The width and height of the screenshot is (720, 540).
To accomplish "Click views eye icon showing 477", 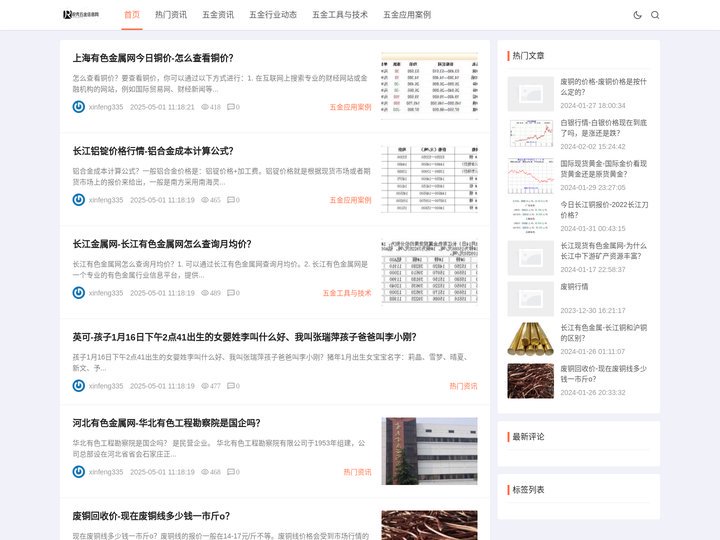I will (x=205, y=386).
